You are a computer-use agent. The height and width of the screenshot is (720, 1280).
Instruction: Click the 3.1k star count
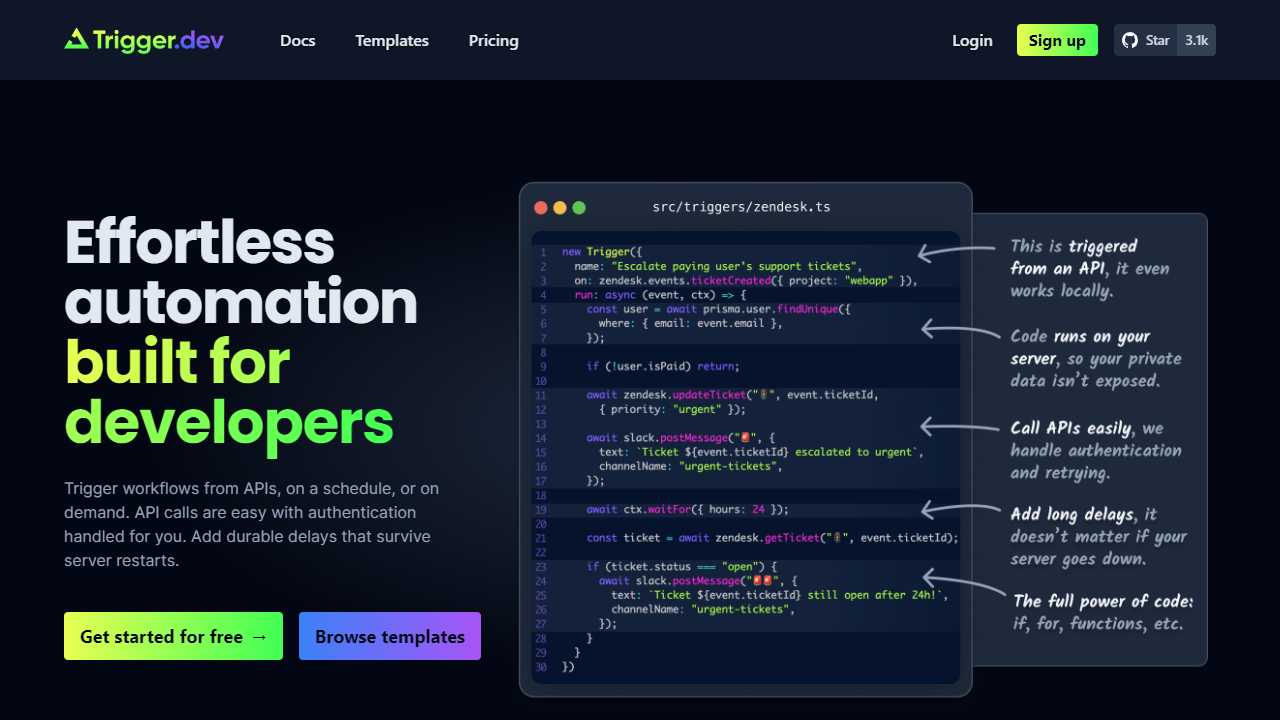click(1196, 40)
